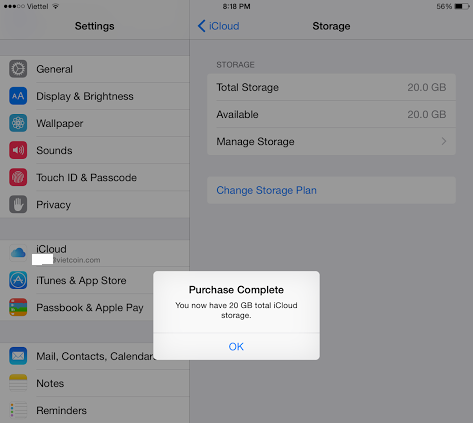Tap the Display & Brightness icon
473x423 pixels.
pos(18,96)
